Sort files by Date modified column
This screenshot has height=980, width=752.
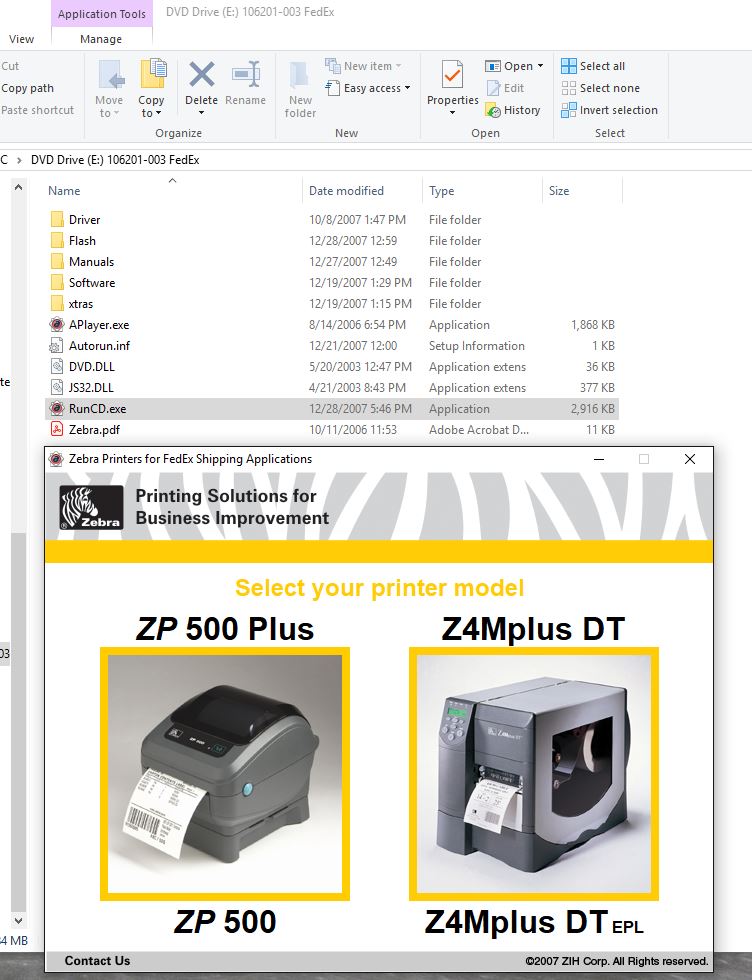(x=346, y=191)
